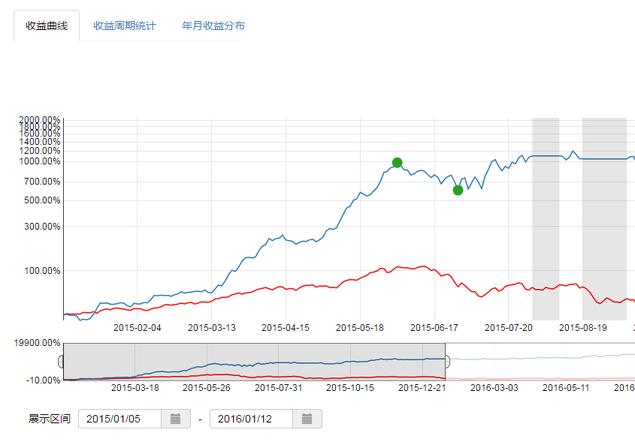Click the 100.00% y-axis label
This screenshot has width=635, height=448.
44,270
